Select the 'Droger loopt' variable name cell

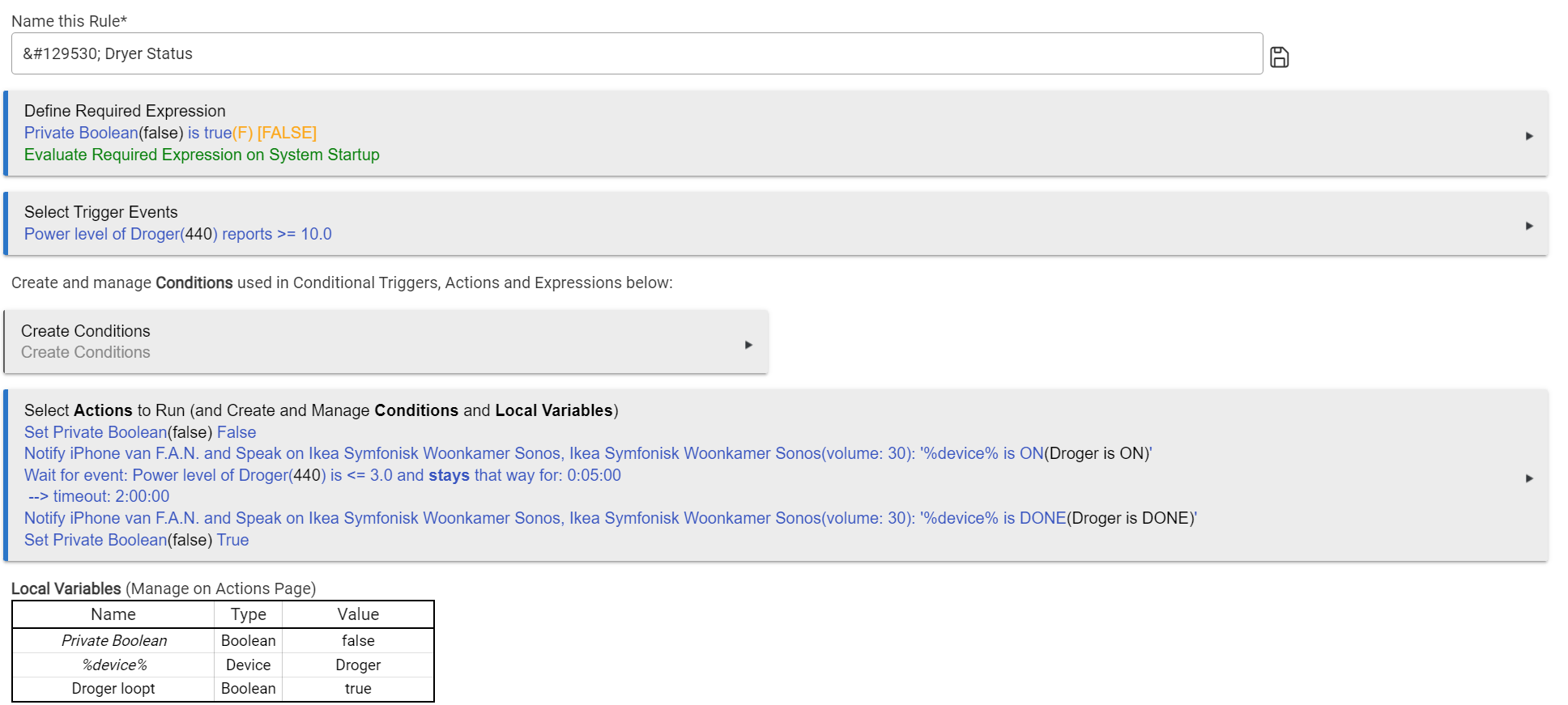113,689
